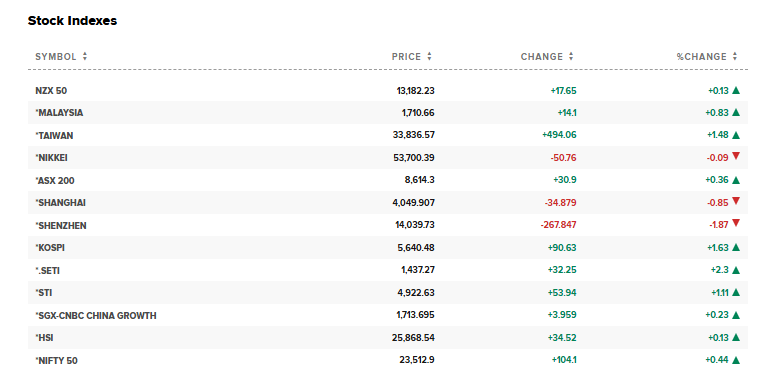This screenshot has width=768, height=379.
Task: Open the SGX-CNBC CHINA GROWTH link
Action: point(96,316)
